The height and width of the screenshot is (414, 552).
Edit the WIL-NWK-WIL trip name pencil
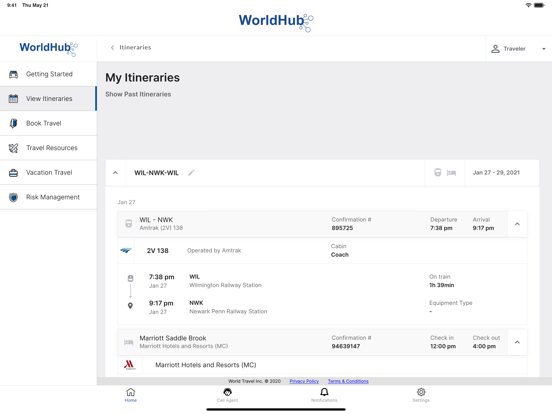(x=191, y=173)
